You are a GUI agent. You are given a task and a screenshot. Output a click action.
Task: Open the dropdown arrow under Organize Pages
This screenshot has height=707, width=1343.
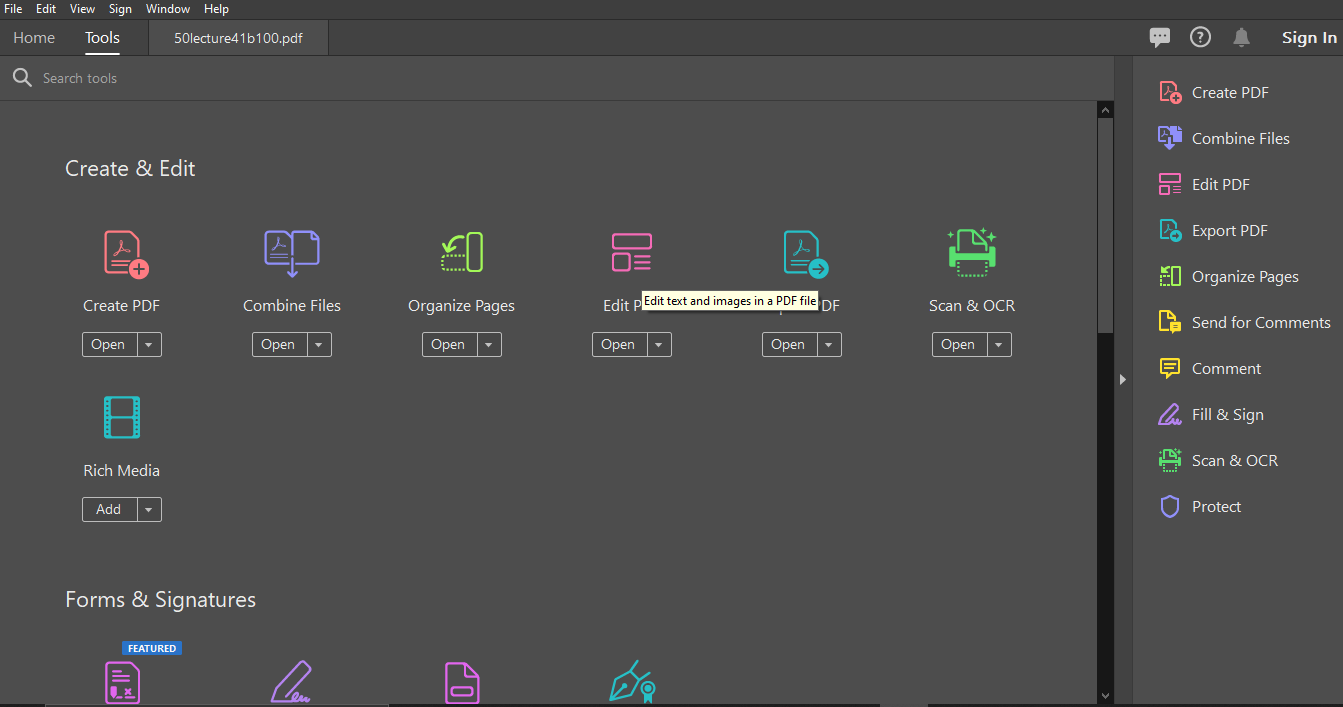click(488, 344)
